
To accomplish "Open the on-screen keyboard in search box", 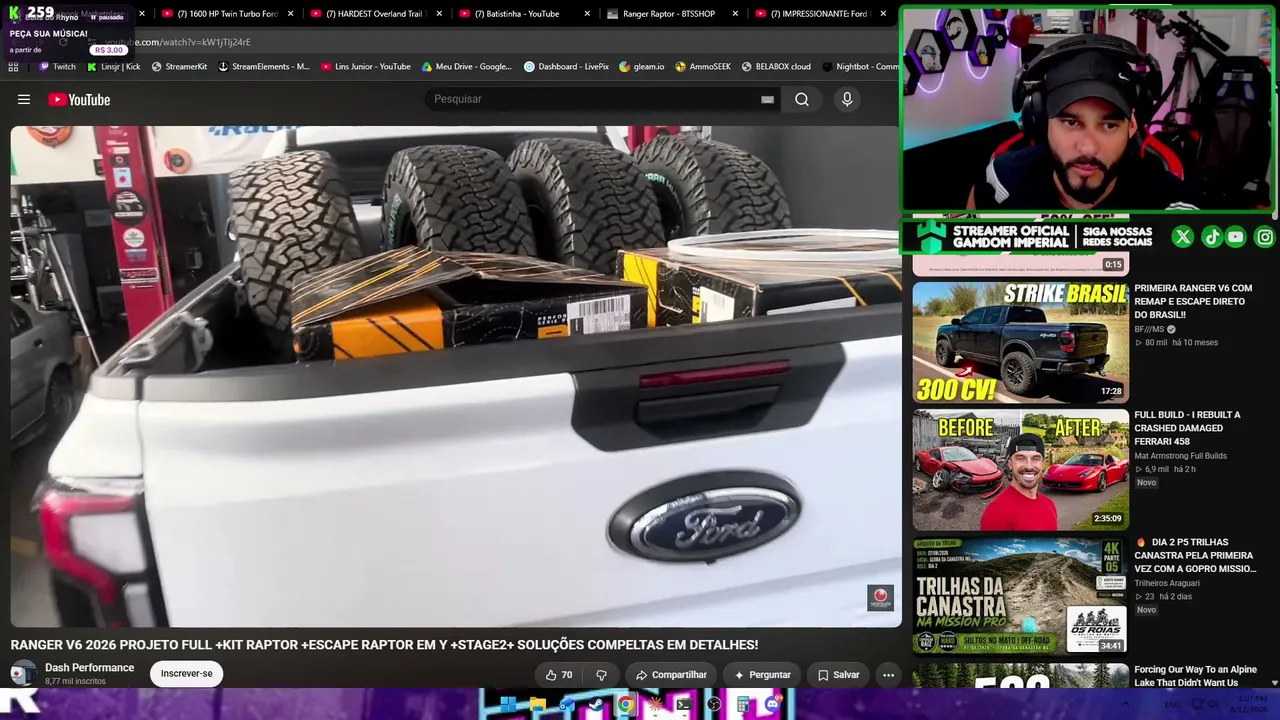I will tap(767, 99).
